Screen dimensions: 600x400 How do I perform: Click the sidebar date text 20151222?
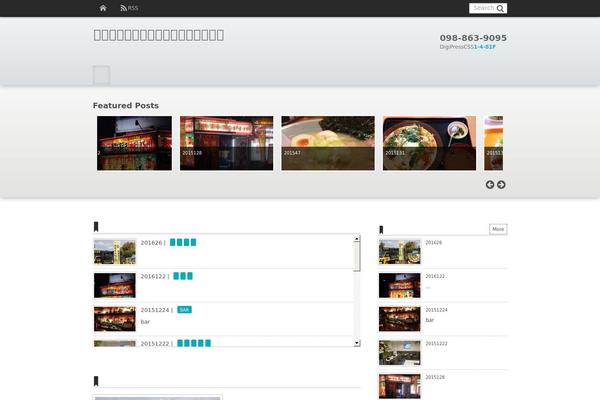[436, 343]
